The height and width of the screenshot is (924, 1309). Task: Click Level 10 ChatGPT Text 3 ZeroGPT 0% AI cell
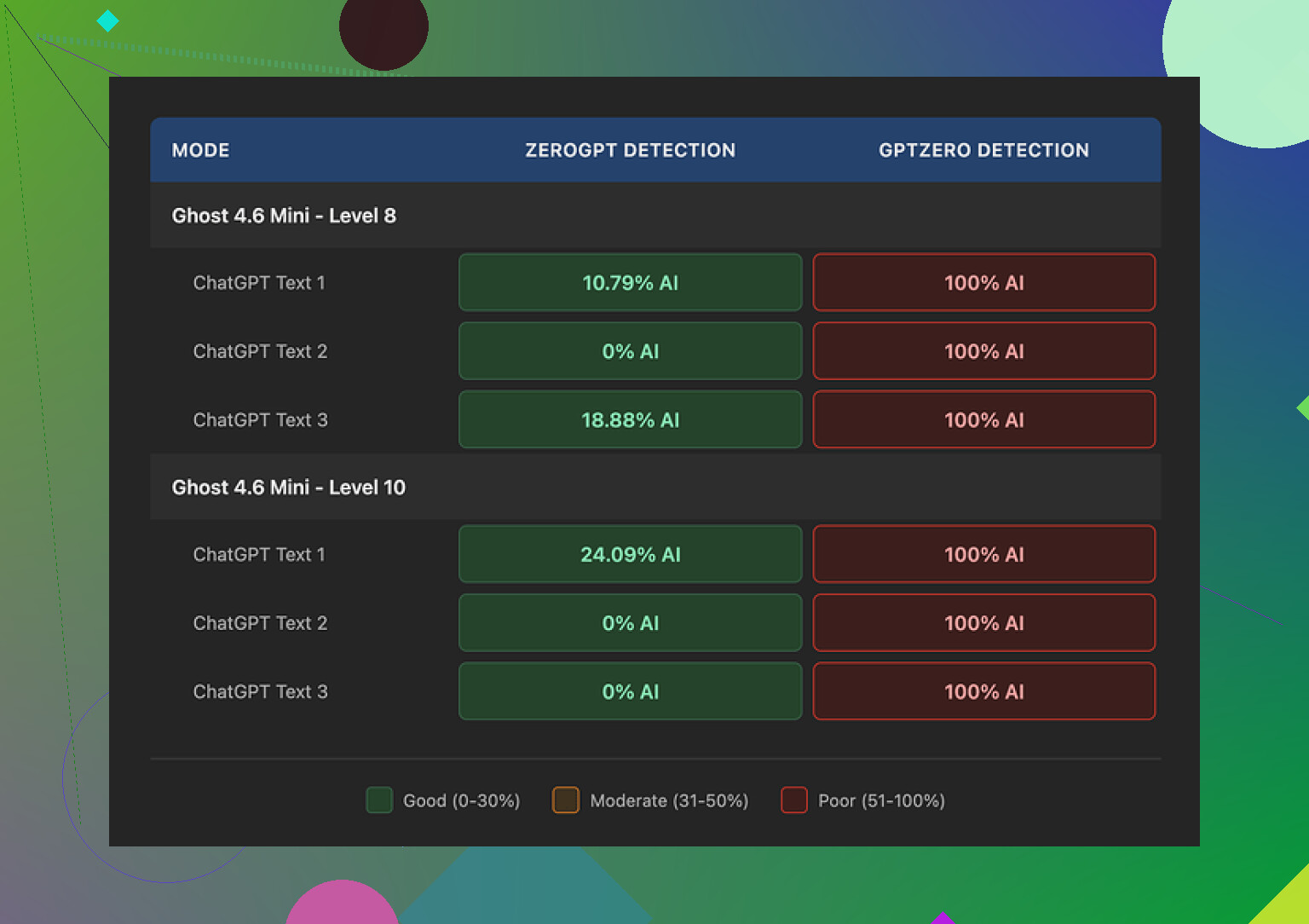pyautogui.click(x=630, y=692)
